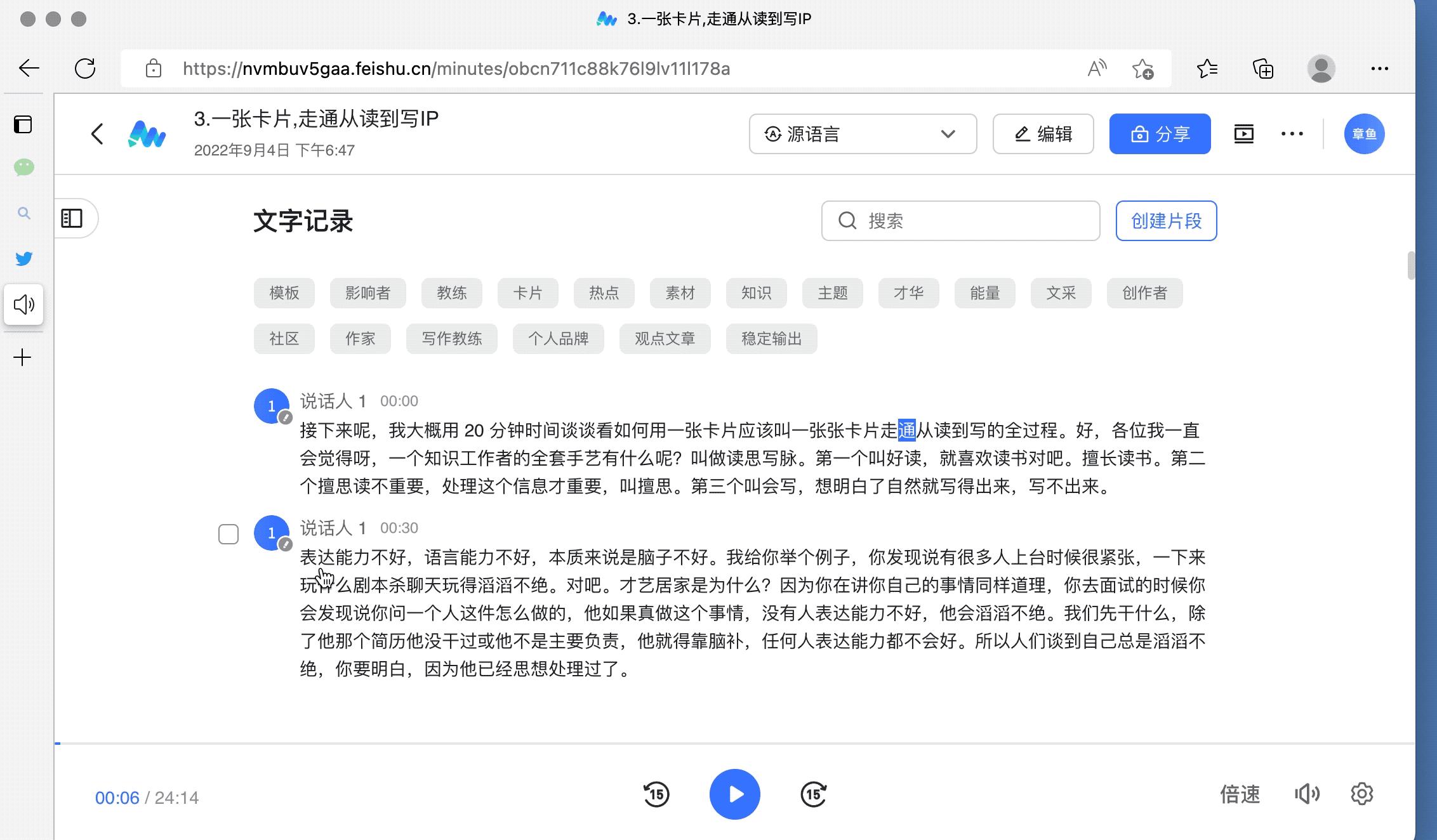Image resolution: width=1437 pixels, height=840 pixels.
Task: Add page to favorites star icon
Action: (1142, 69)
